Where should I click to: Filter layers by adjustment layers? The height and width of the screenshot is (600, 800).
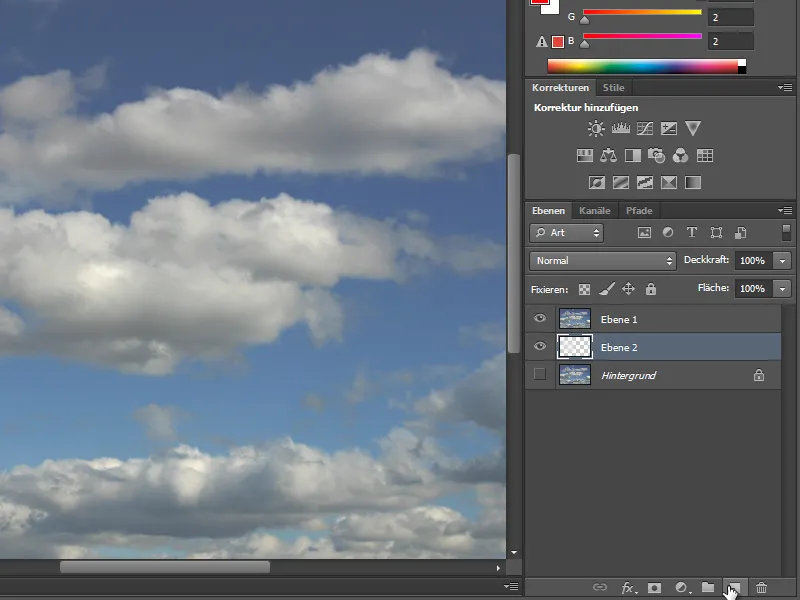[x=668, y=233]
